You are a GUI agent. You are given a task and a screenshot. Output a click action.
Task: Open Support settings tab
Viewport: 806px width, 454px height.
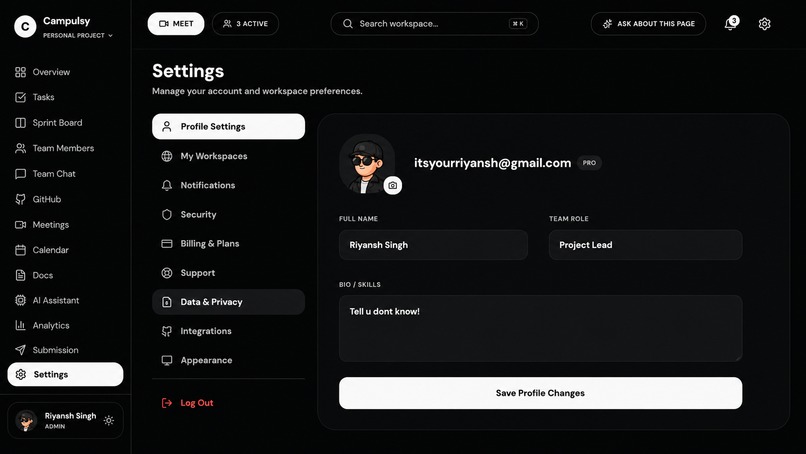228,273
